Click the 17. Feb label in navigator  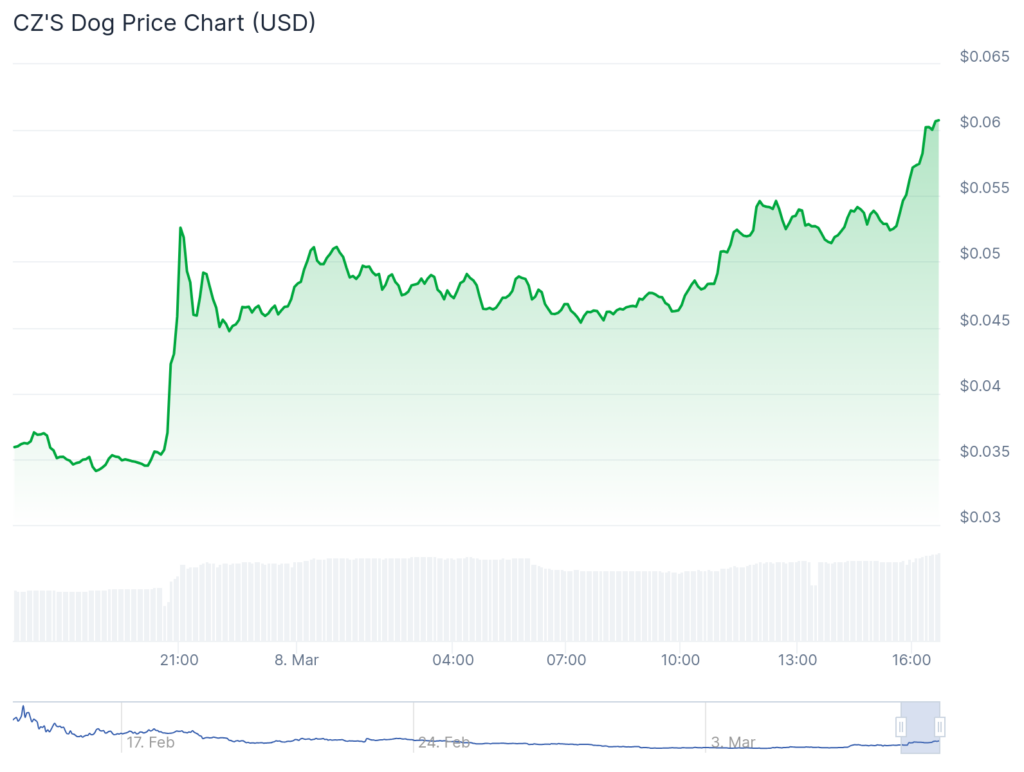pyautogui.click(x=150, y=743)
